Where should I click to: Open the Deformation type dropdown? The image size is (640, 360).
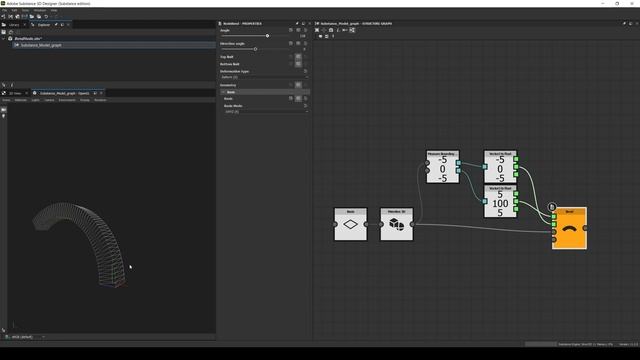264,77
